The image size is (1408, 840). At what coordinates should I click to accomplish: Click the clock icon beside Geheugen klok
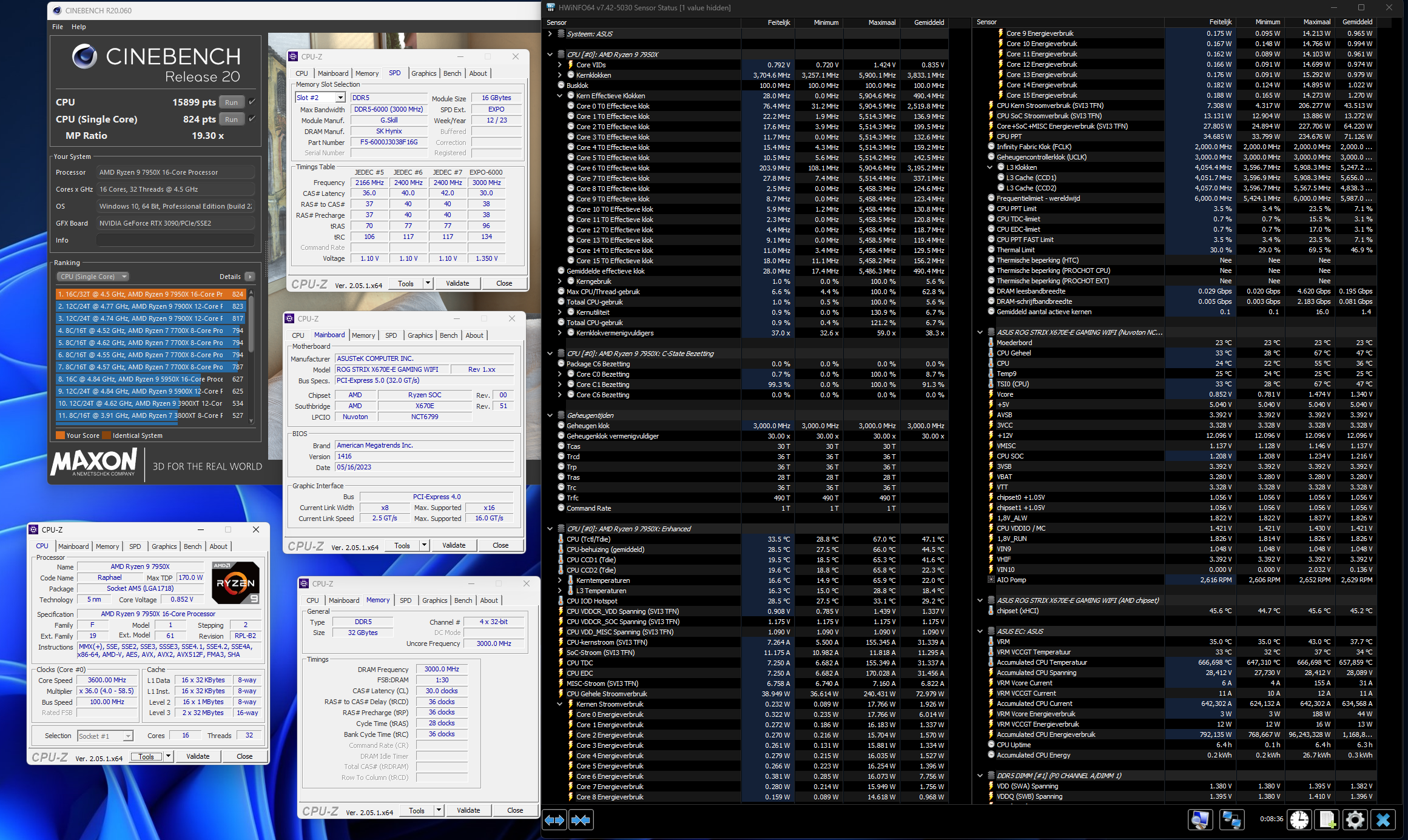[561, 426]
